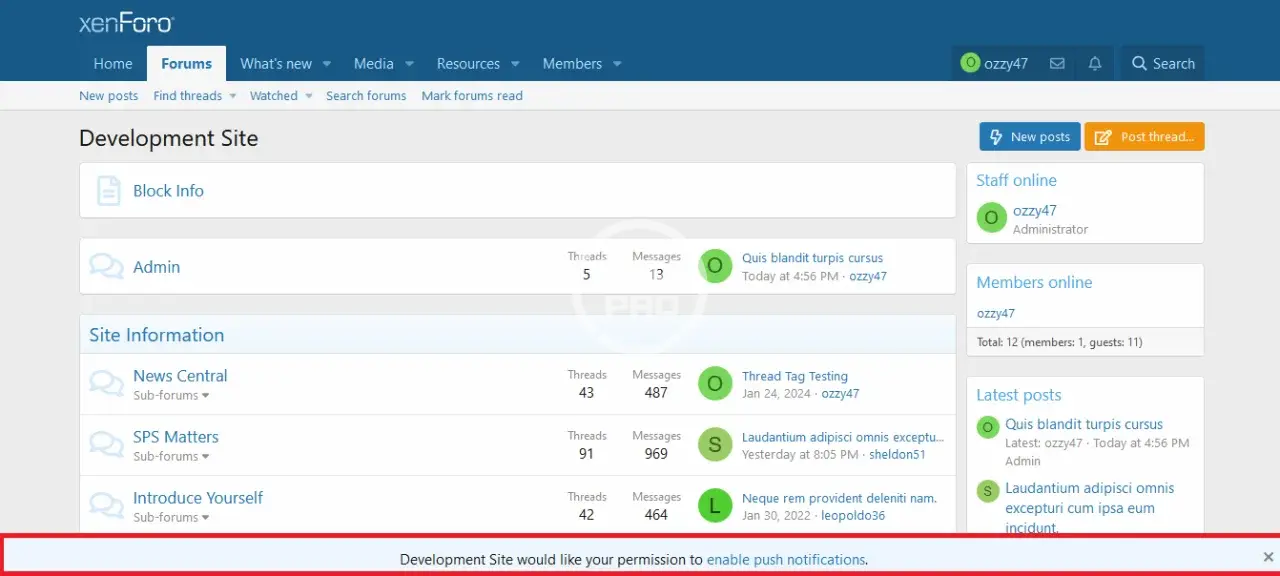Click the Block Info page icon
Screen dimensions: 1280x576
(108, 191)
